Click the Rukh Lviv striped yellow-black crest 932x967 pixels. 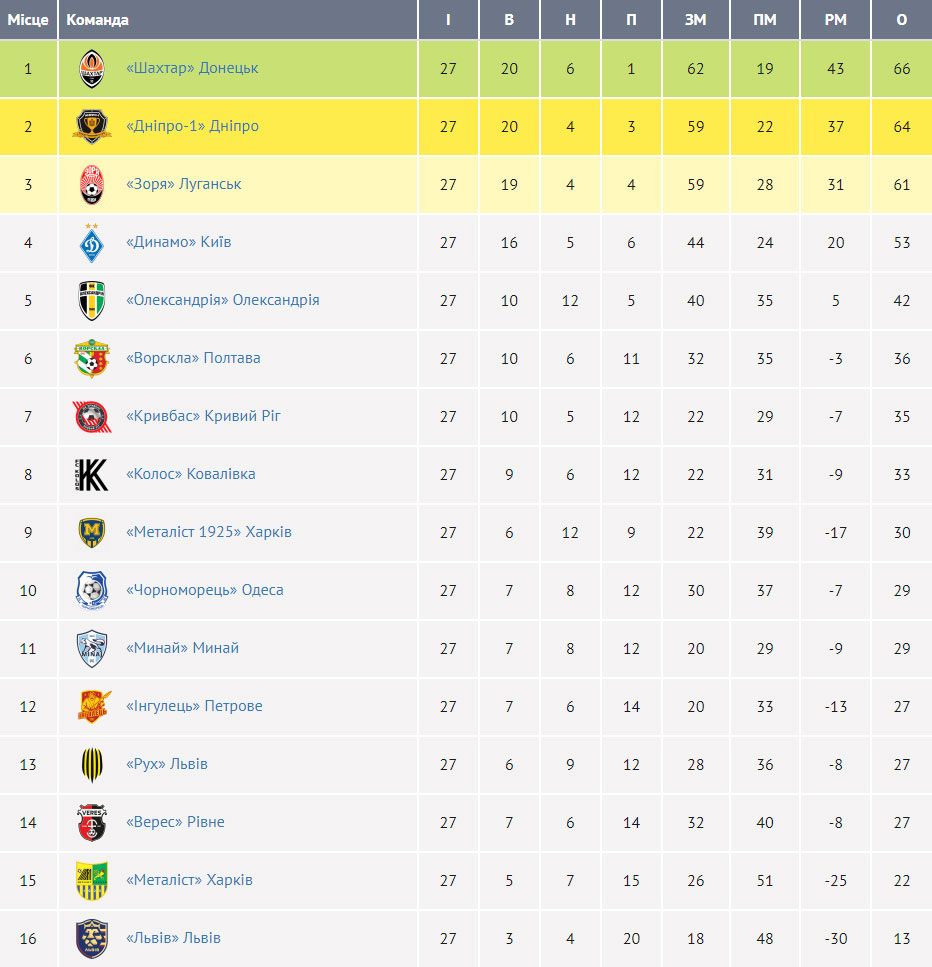[92, 765]
